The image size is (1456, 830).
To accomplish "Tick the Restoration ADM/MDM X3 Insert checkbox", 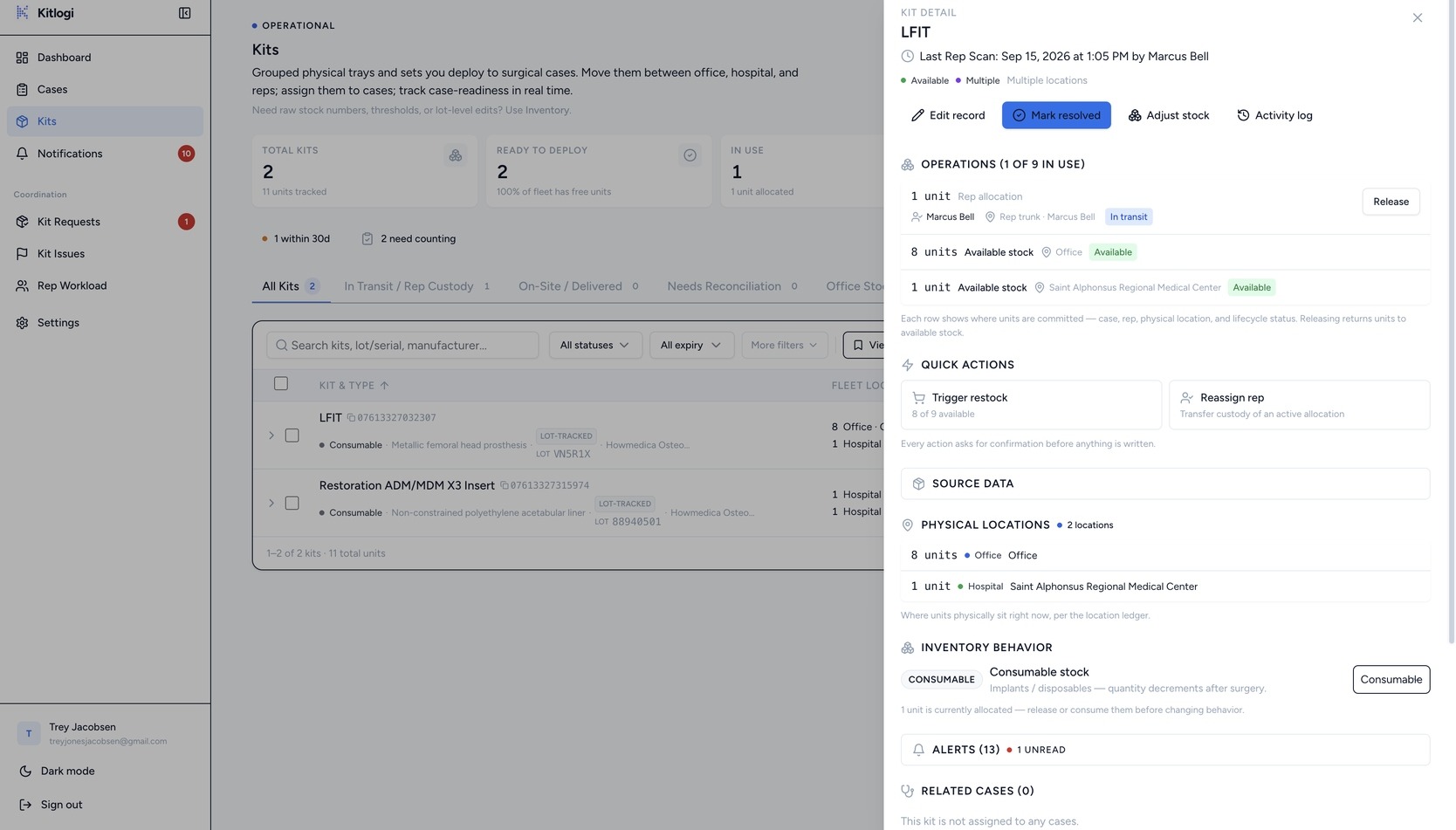I will coord(292,504).
